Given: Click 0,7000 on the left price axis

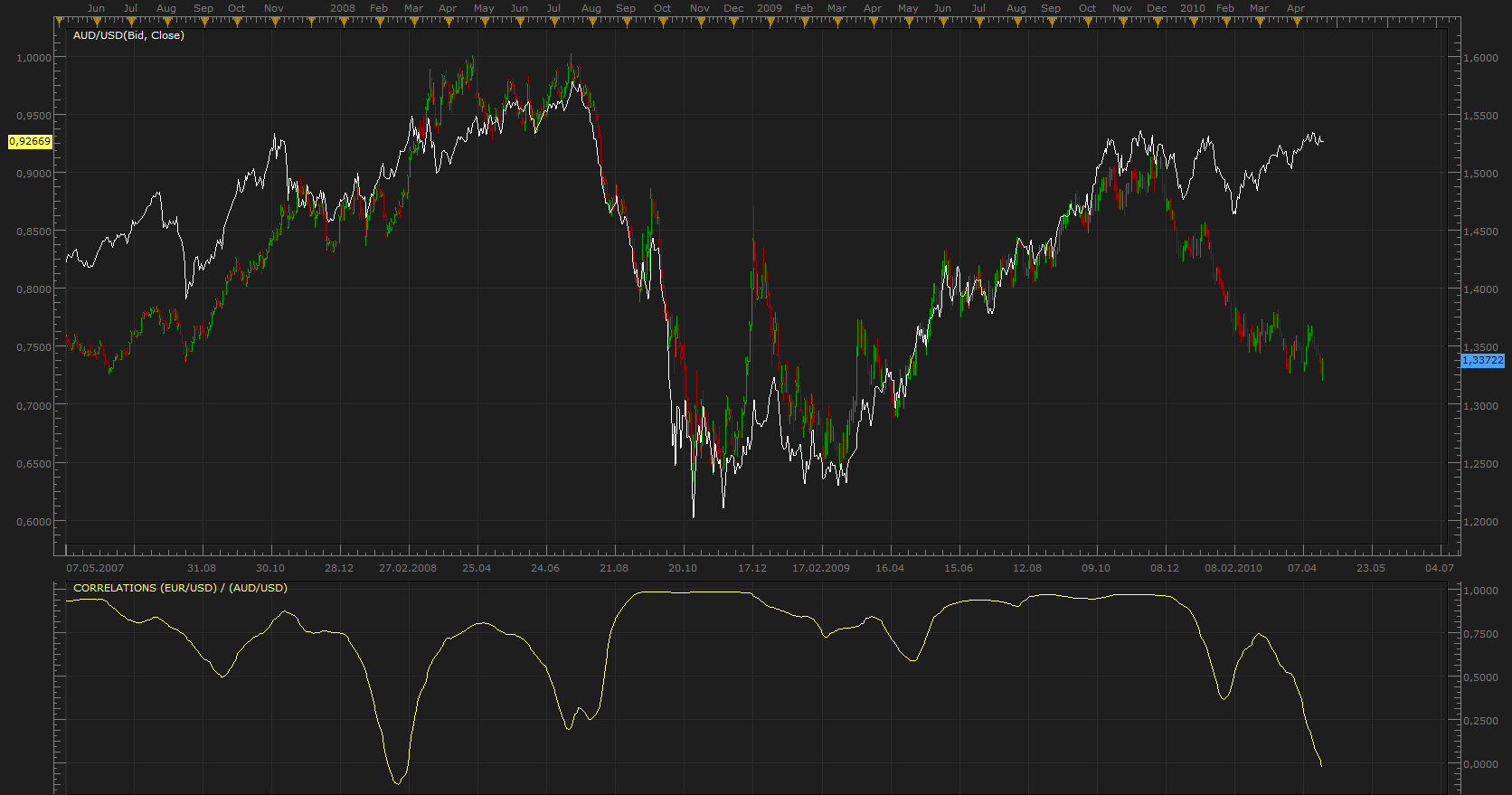Looking at the screenshot, I should coord(34,406).
